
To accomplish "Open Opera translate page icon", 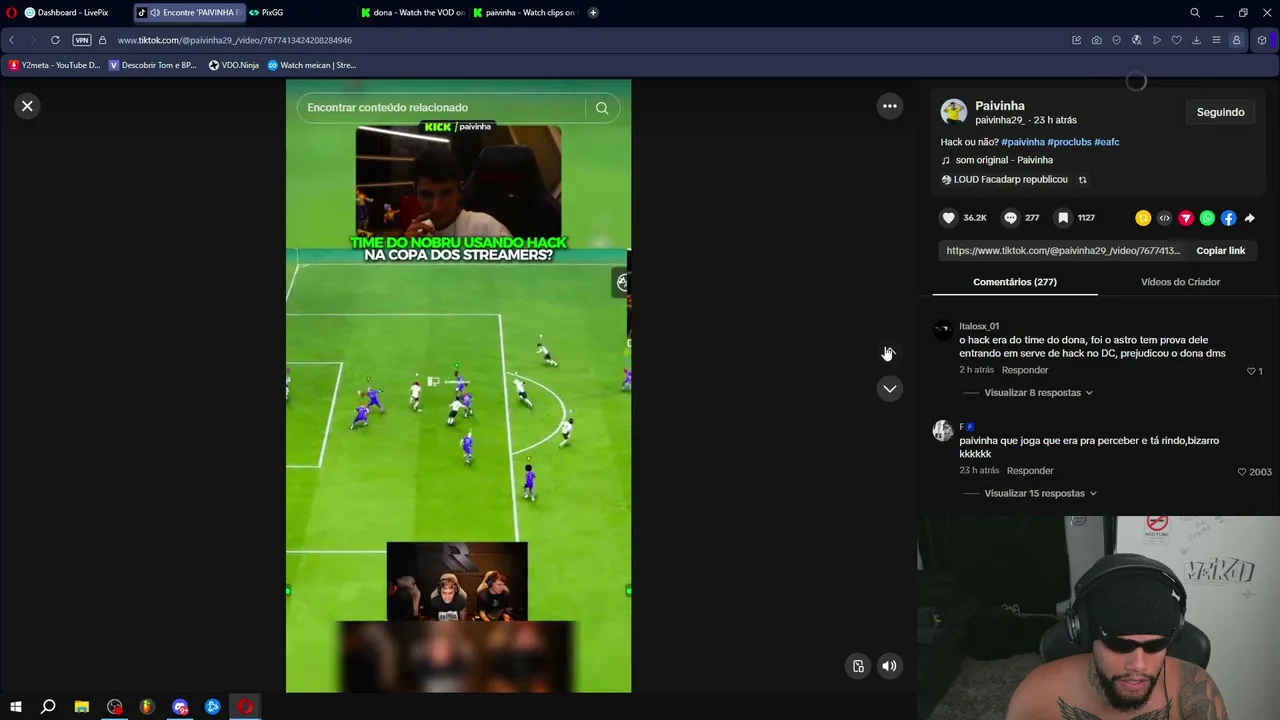I will [1137, 40].
